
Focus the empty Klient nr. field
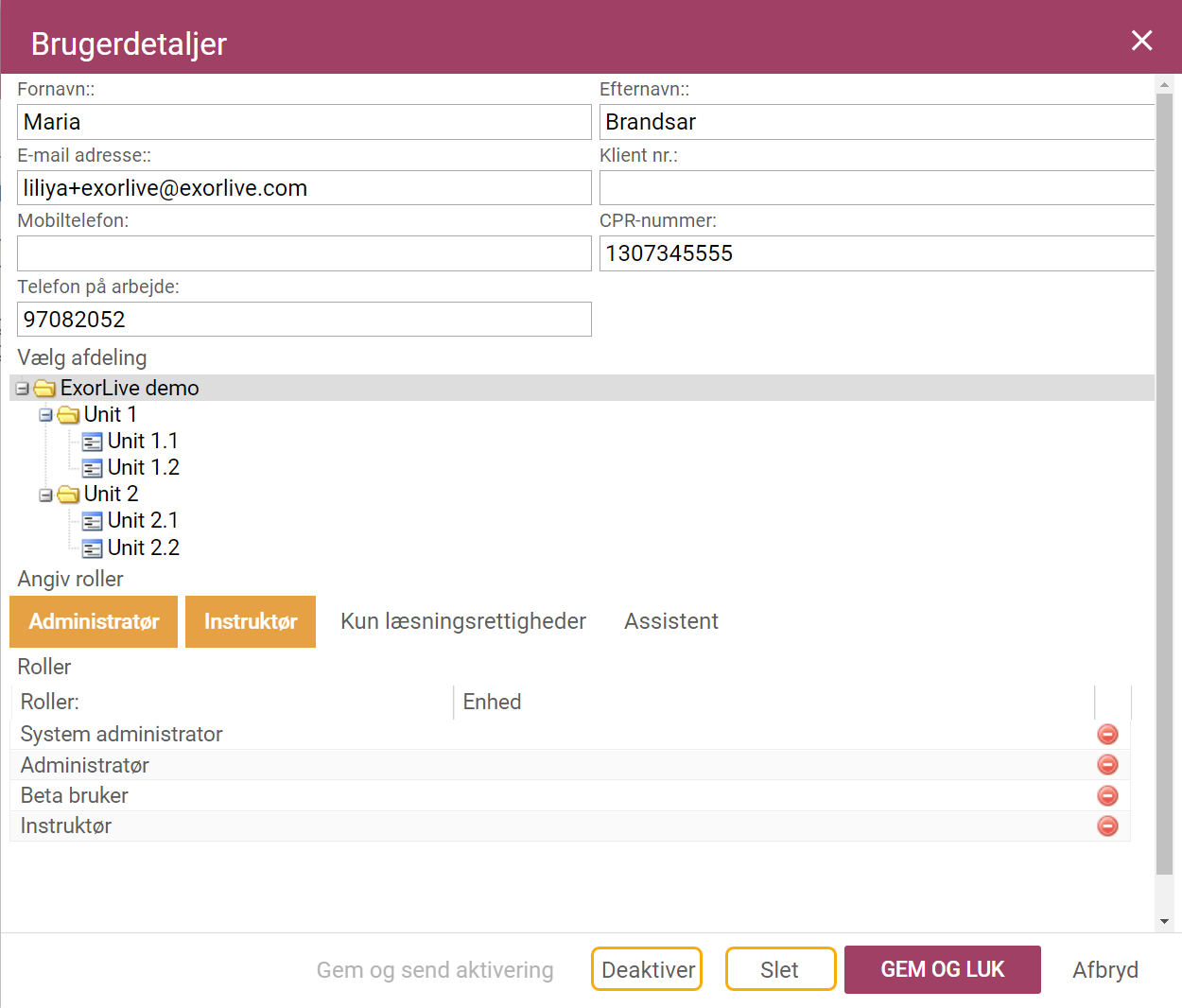(877, 188)
